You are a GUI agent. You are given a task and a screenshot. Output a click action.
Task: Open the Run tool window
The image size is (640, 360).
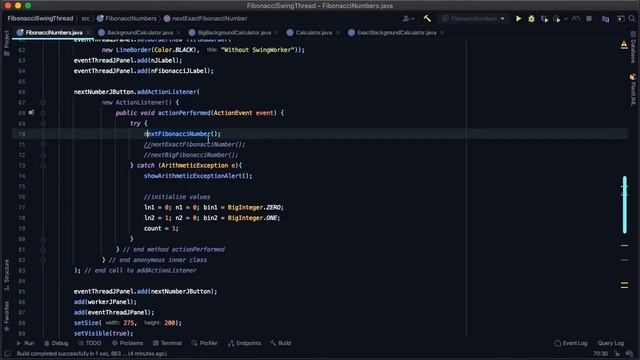[x=25, y=343]
